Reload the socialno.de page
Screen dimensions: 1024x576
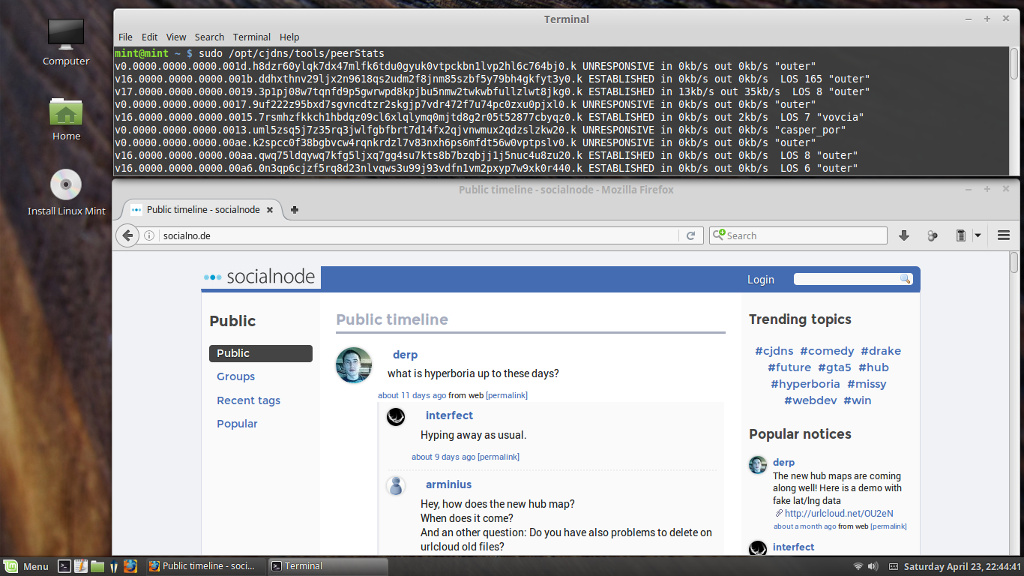click(690, 236)
